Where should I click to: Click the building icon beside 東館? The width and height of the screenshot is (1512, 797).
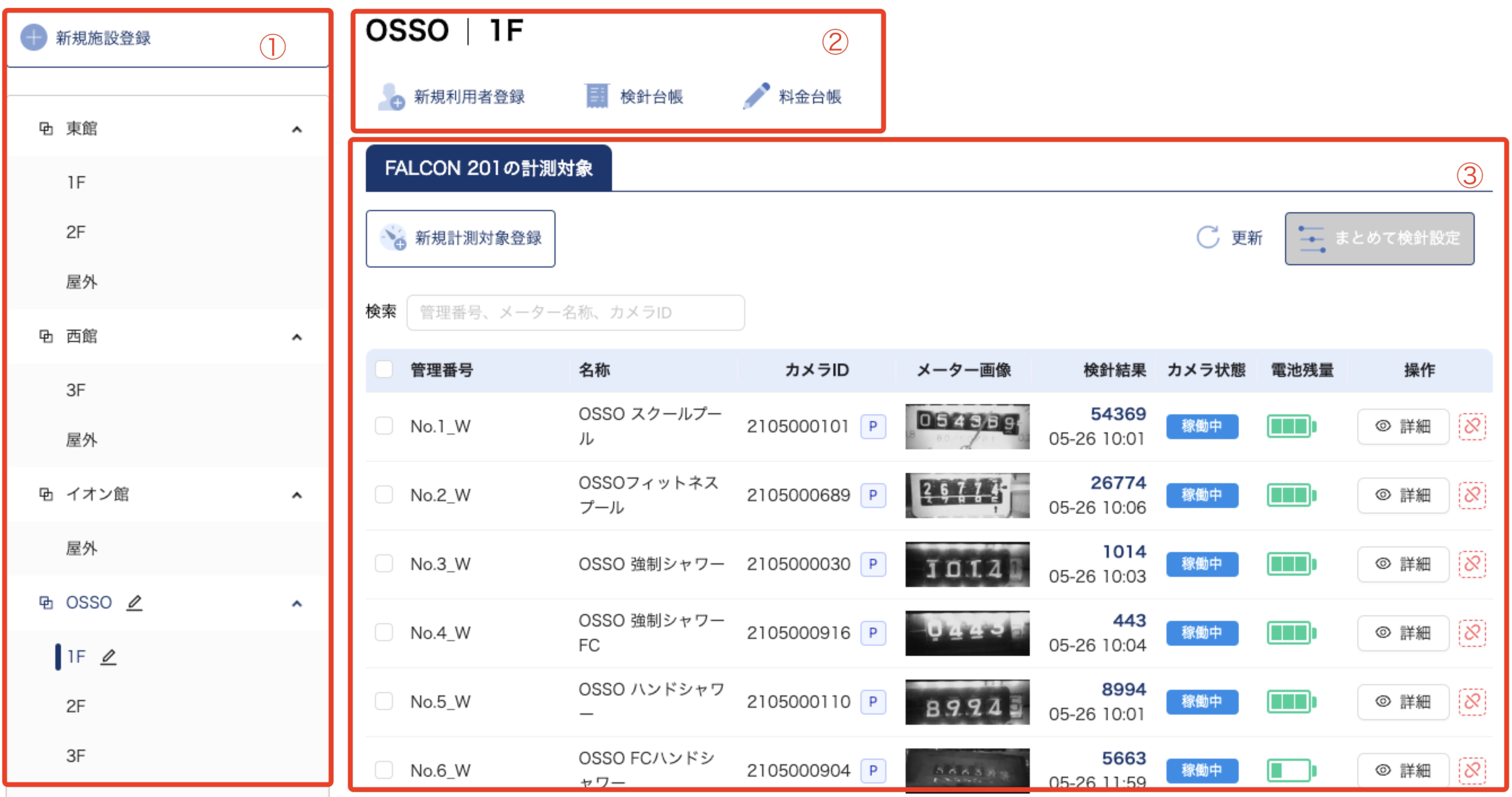(46, 128)
